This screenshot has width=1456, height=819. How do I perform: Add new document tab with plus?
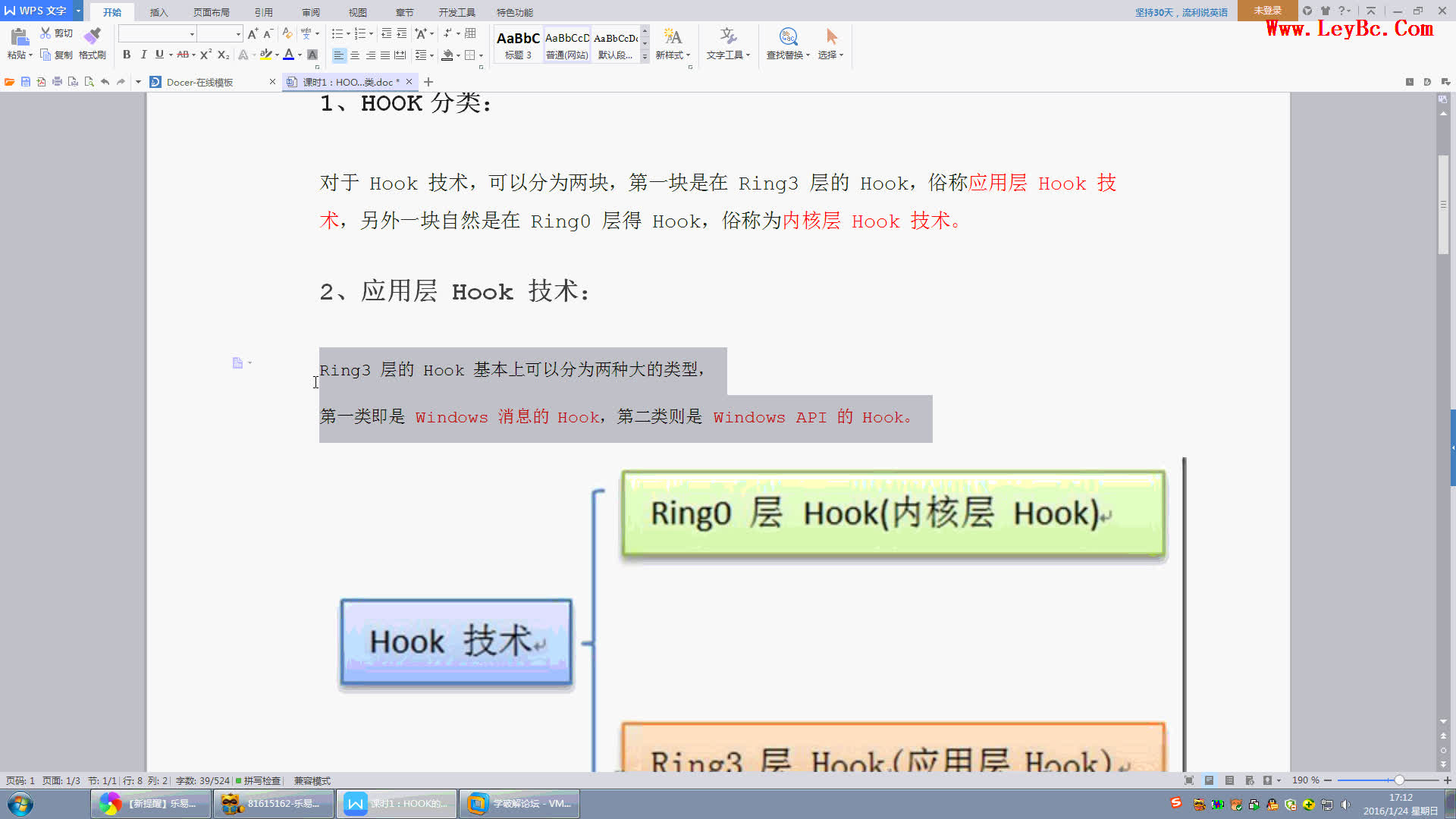(x=428, y=82)
